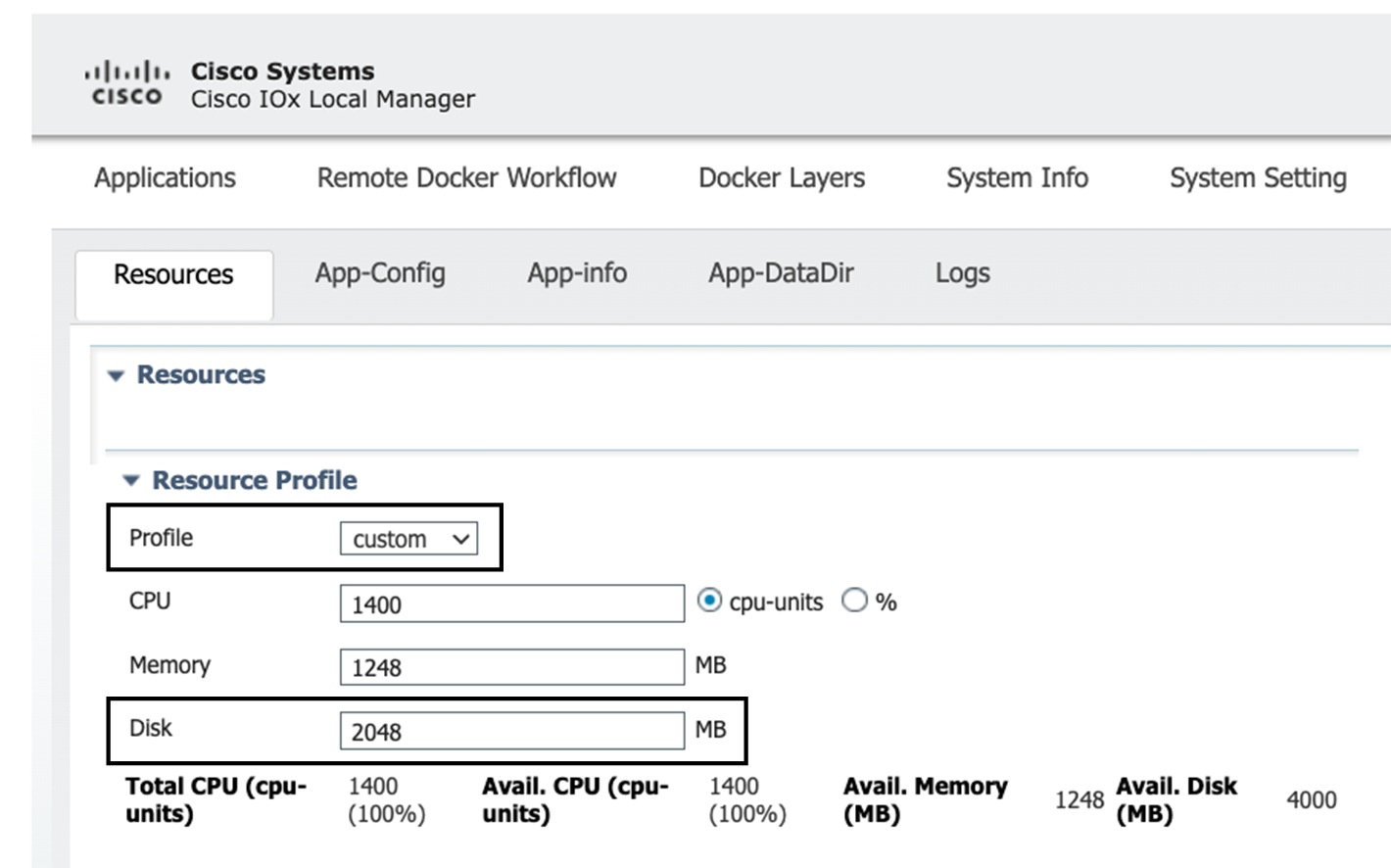1391x868 pixels.
Task: Select the Resources tab
Action: 173,274
